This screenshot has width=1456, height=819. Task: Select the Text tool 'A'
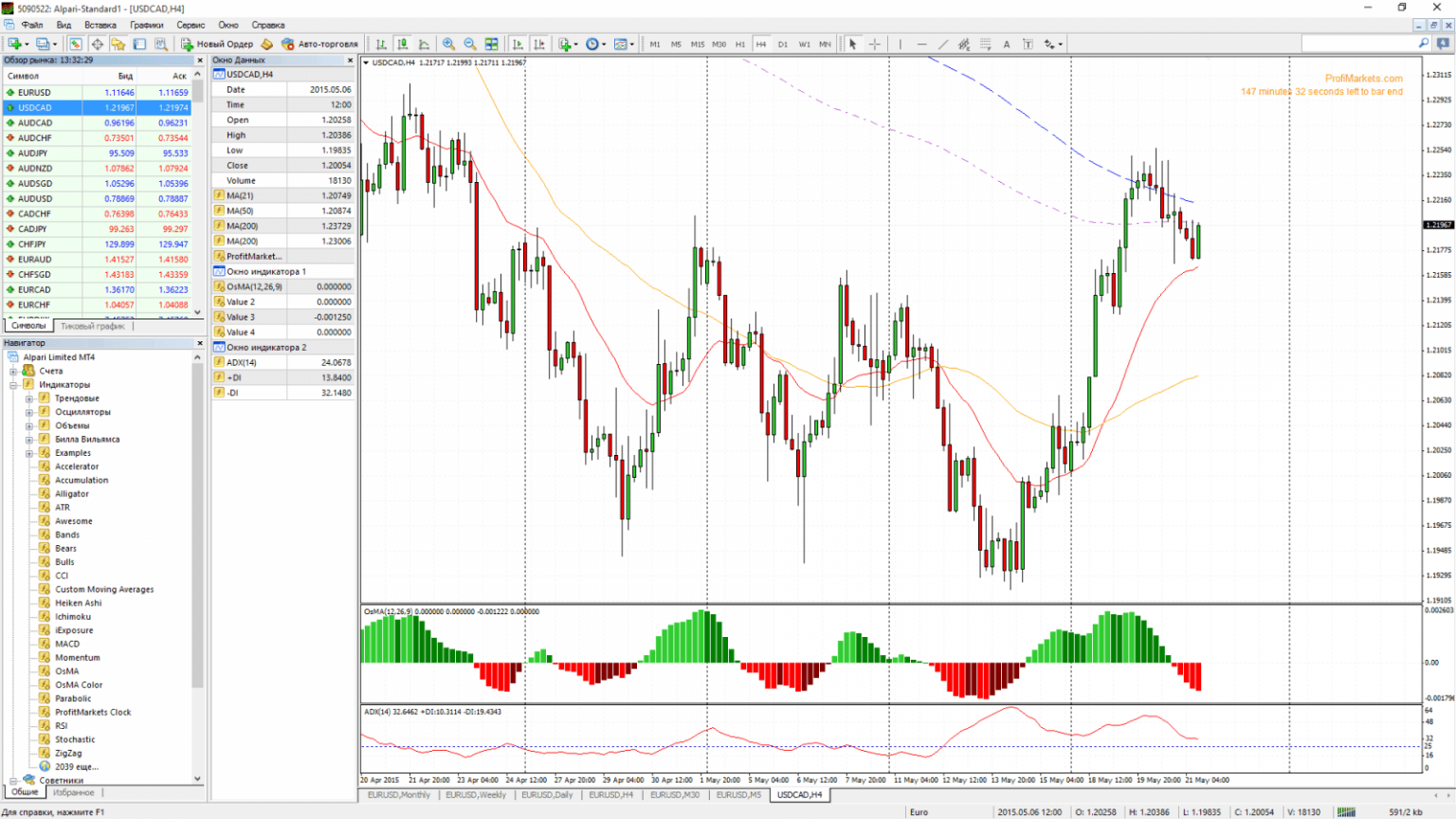coord(1007,44)
